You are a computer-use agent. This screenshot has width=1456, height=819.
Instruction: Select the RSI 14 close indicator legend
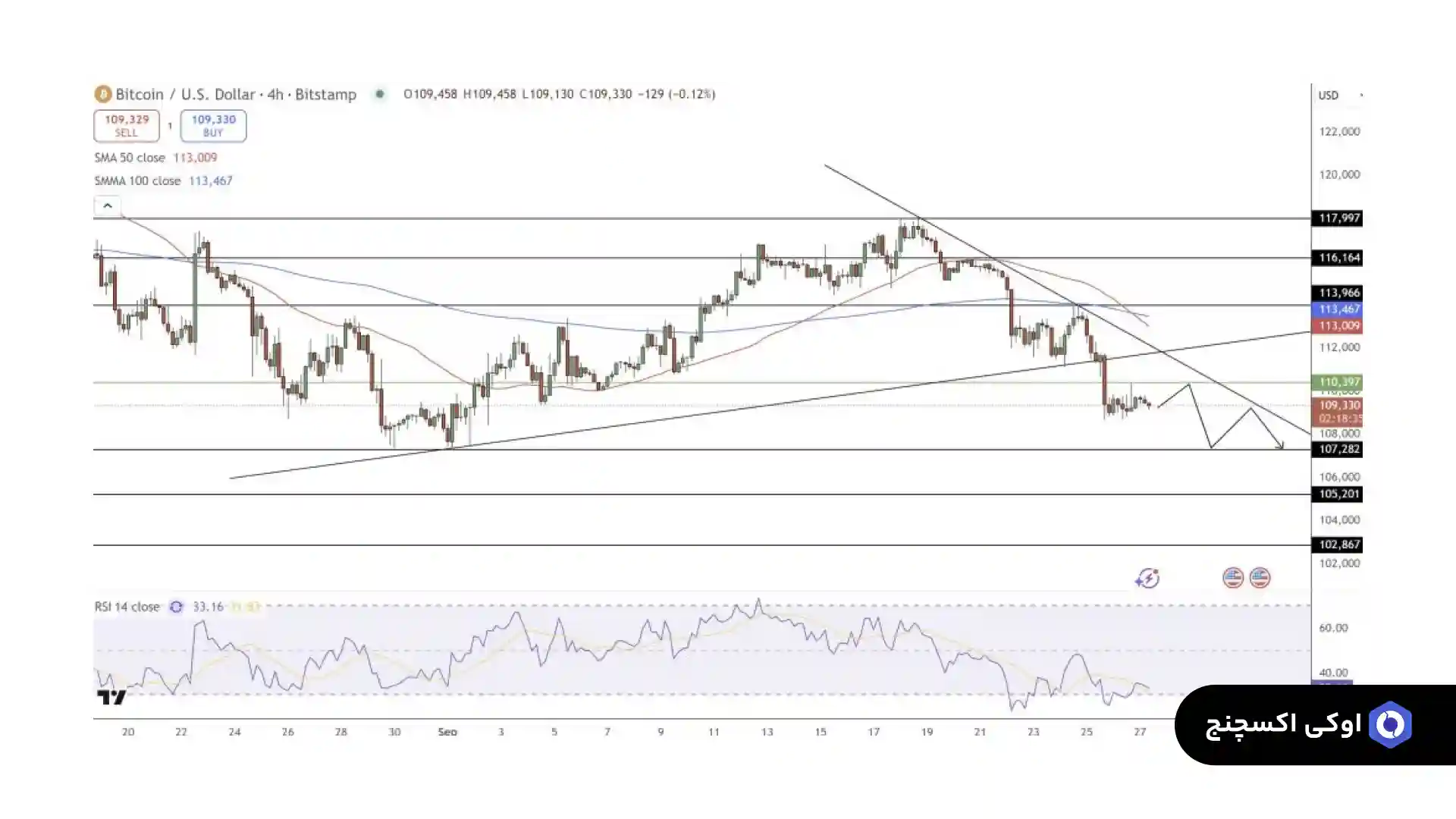click(127, 607)
